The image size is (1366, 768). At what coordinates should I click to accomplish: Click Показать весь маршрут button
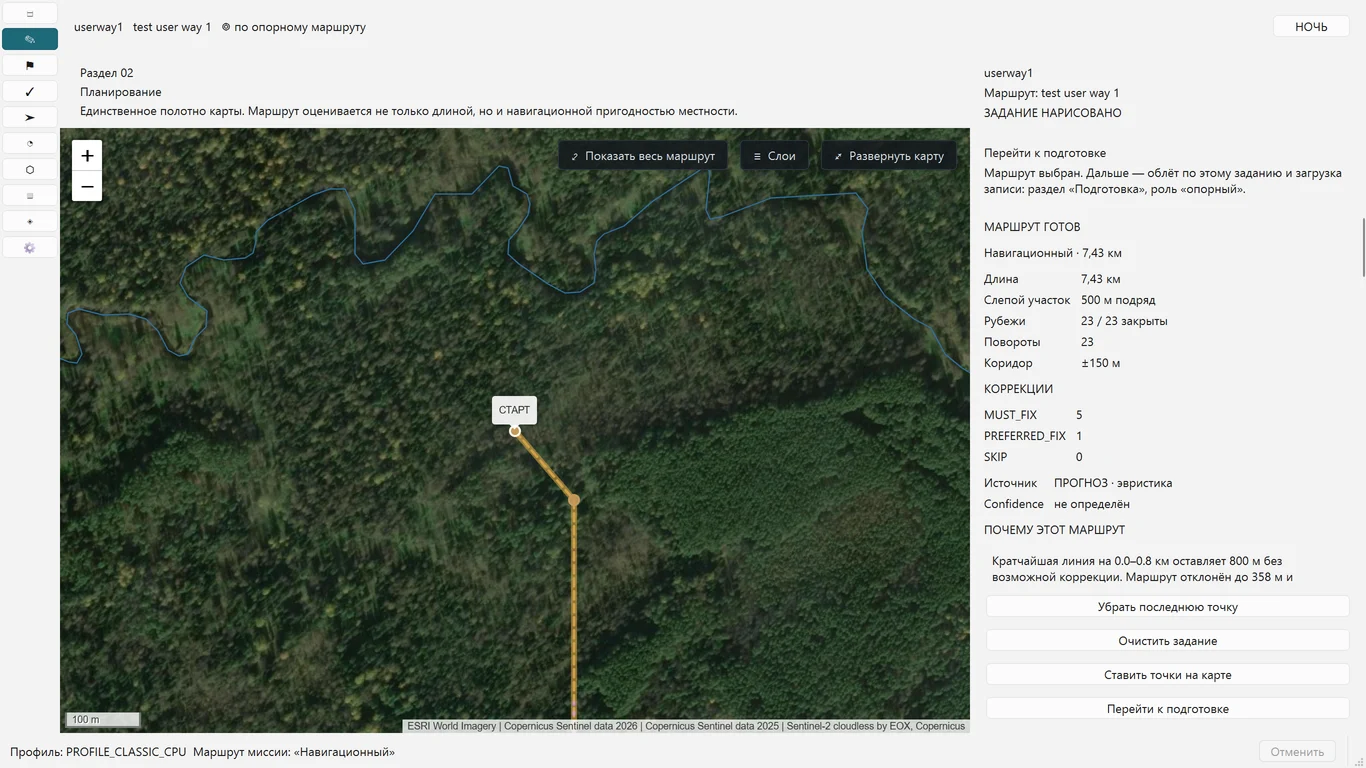click(x=643, y=156)
